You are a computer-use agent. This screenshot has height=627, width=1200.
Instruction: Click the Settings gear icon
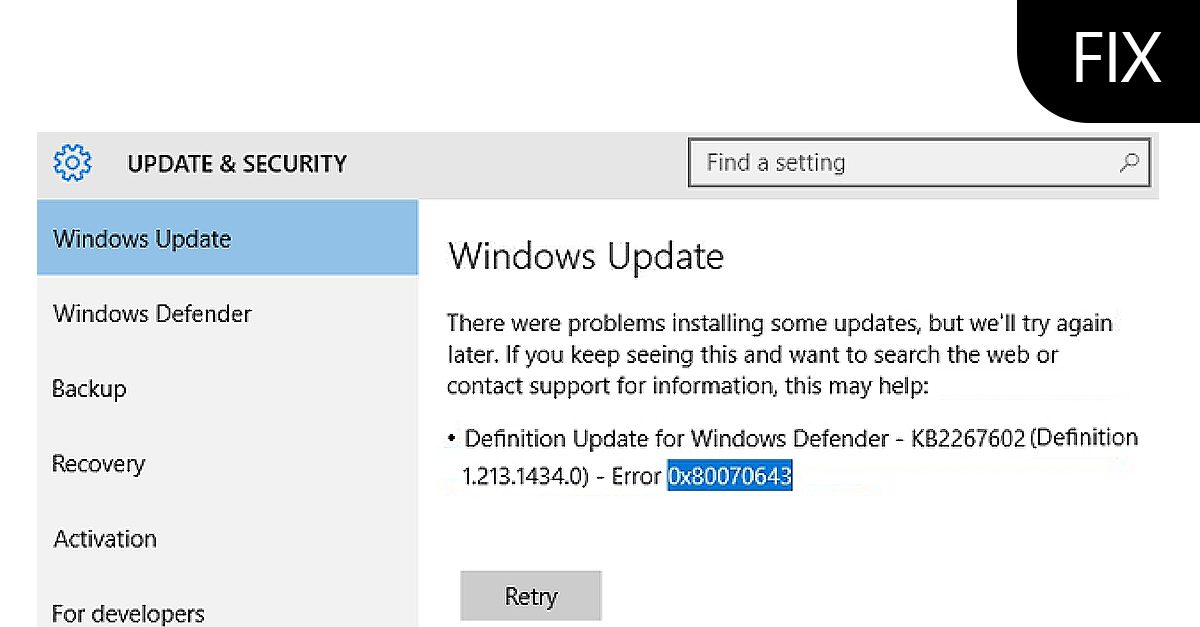point(72,162)
